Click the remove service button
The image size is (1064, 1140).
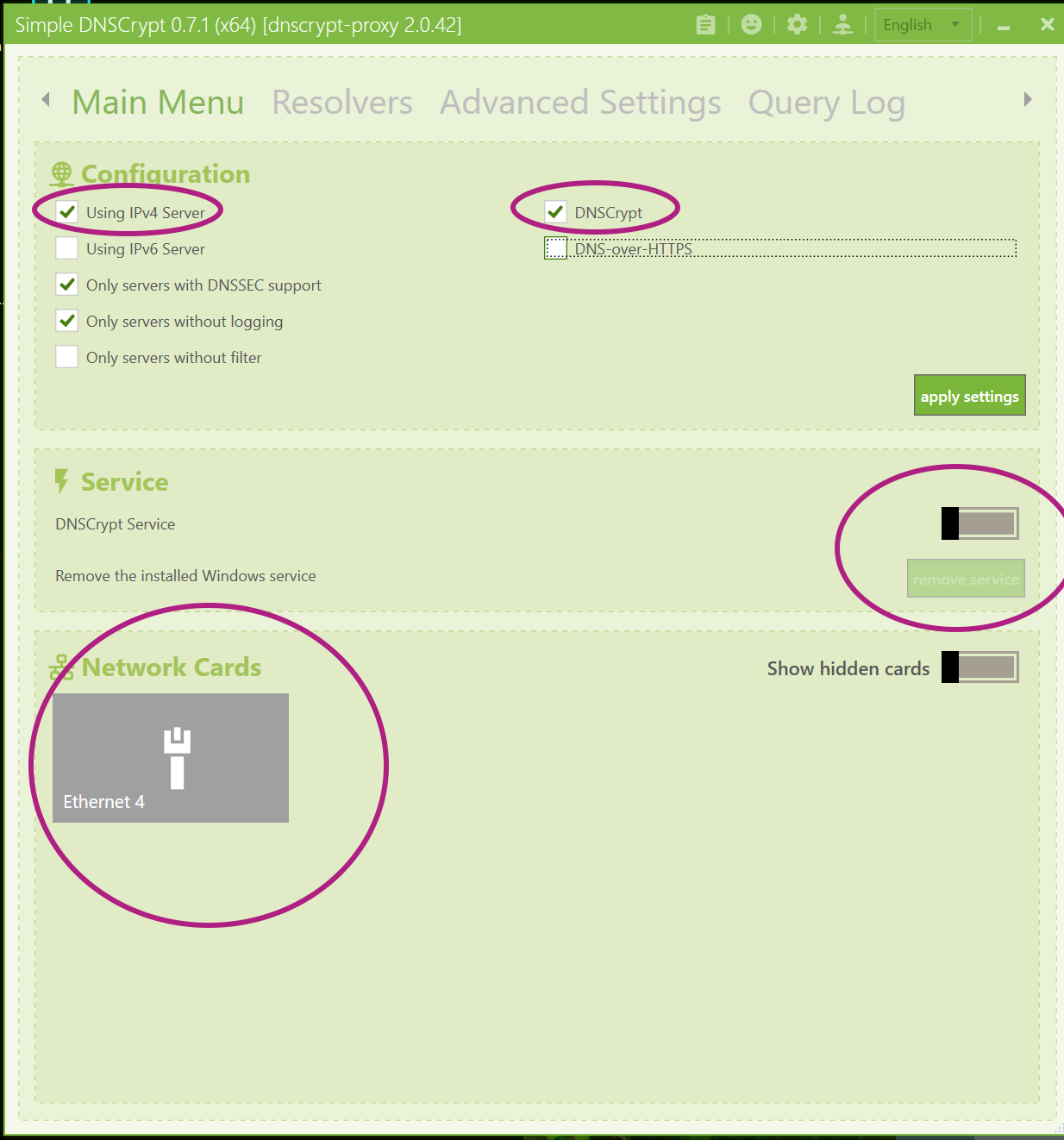(x=966, y=579)
